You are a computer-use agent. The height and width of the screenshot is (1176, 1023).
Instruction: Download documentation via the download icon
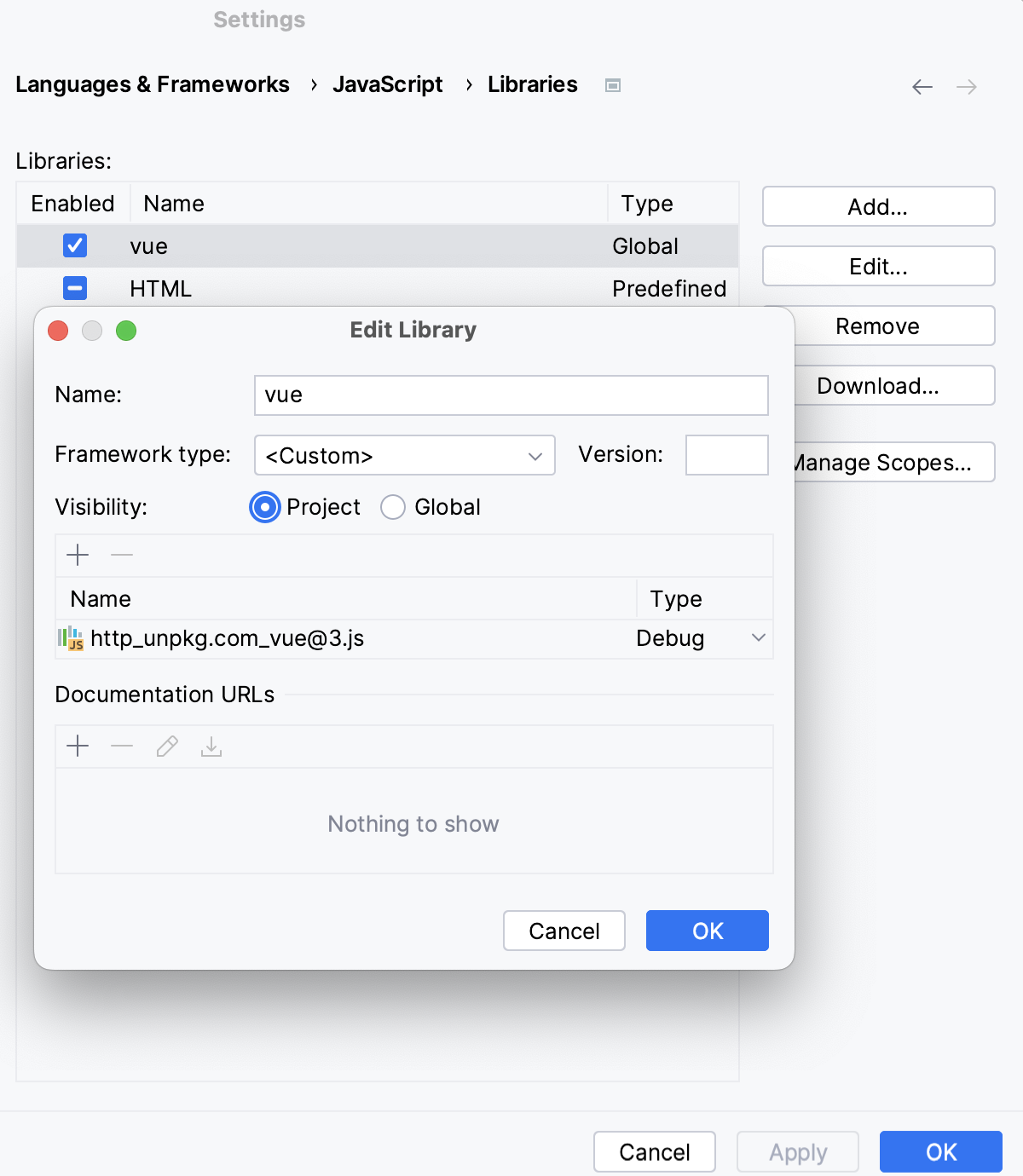[x=211, y=747]
